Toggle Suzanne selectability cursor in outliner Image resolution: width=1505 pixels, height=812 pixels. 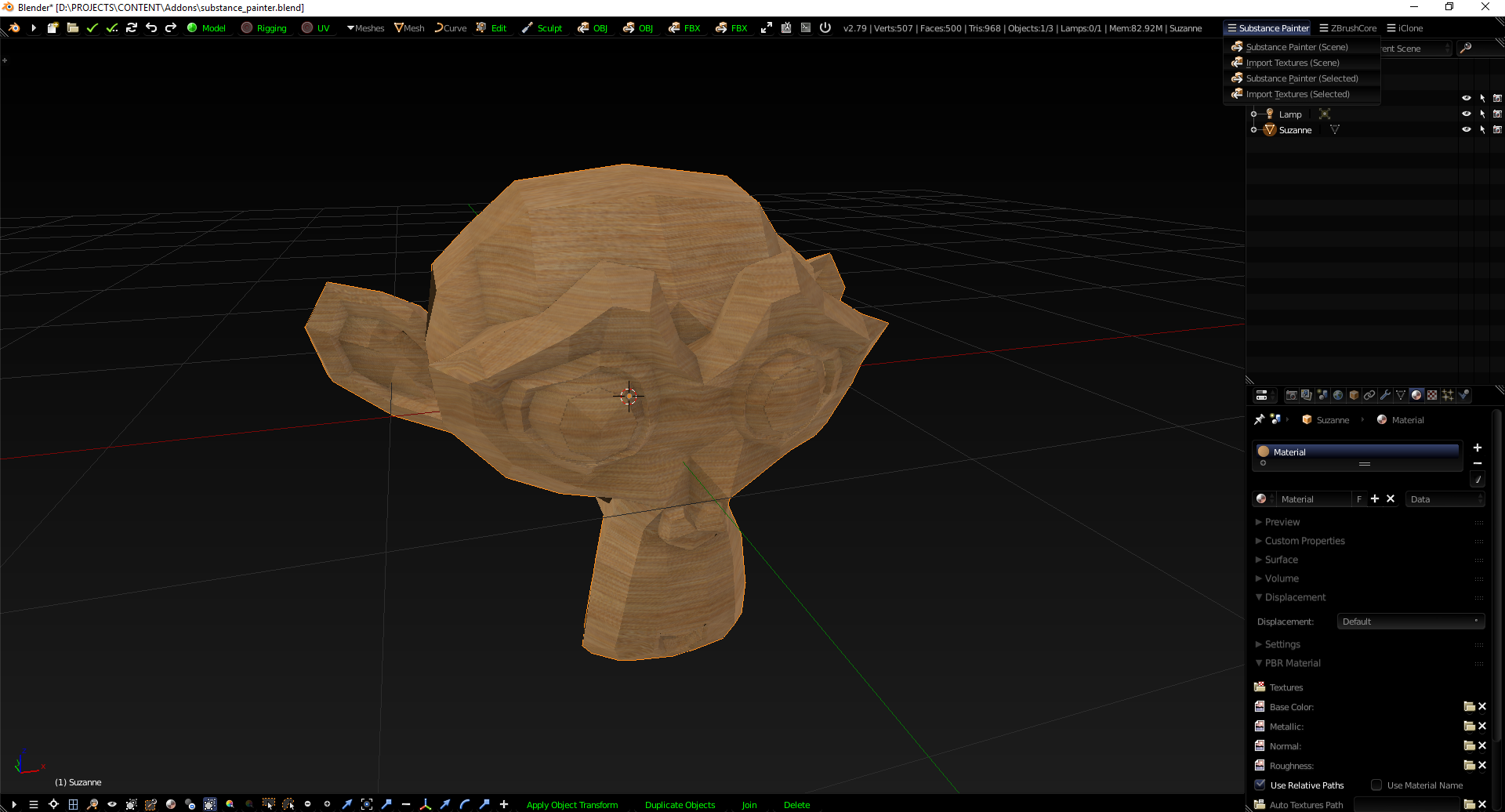tap(1482, 129)
